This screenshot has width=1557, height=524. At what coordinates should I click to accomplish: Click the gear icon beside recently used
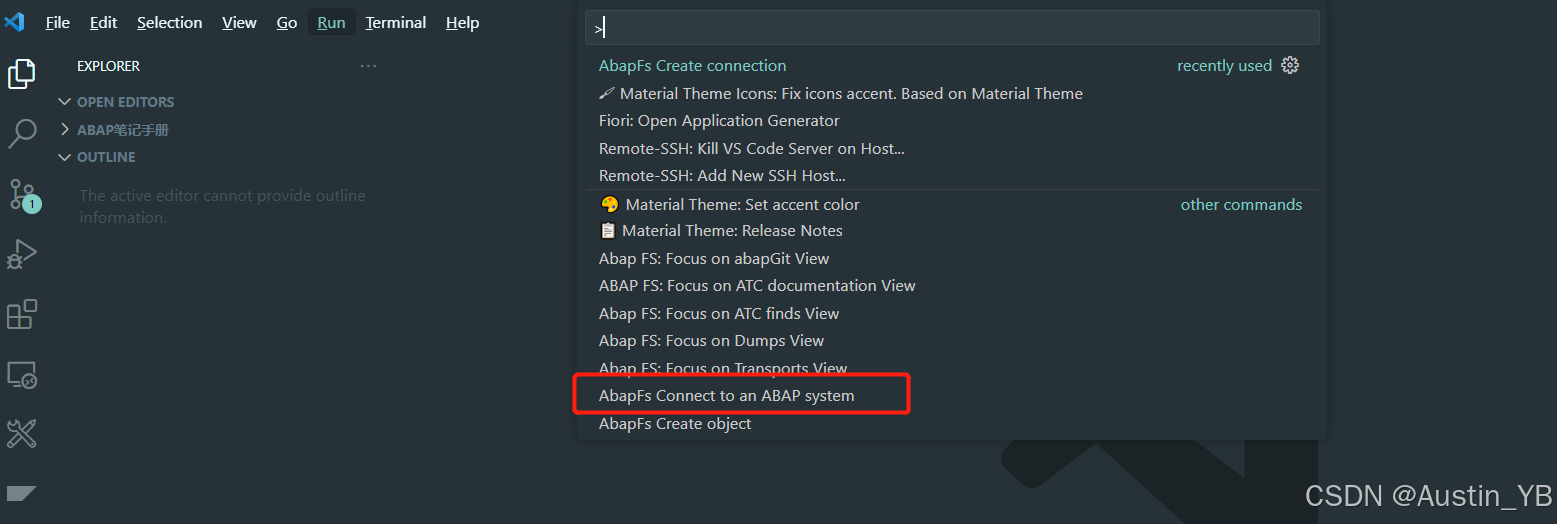pyautogui.click(x=1290, y=66)
